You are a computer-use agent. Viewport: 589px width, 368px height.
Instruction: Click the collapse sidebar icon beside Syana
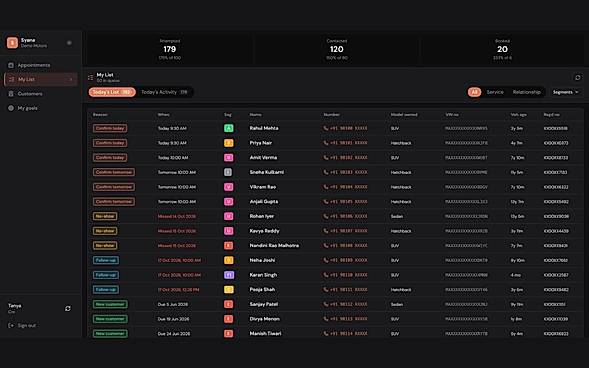[69, 43]
